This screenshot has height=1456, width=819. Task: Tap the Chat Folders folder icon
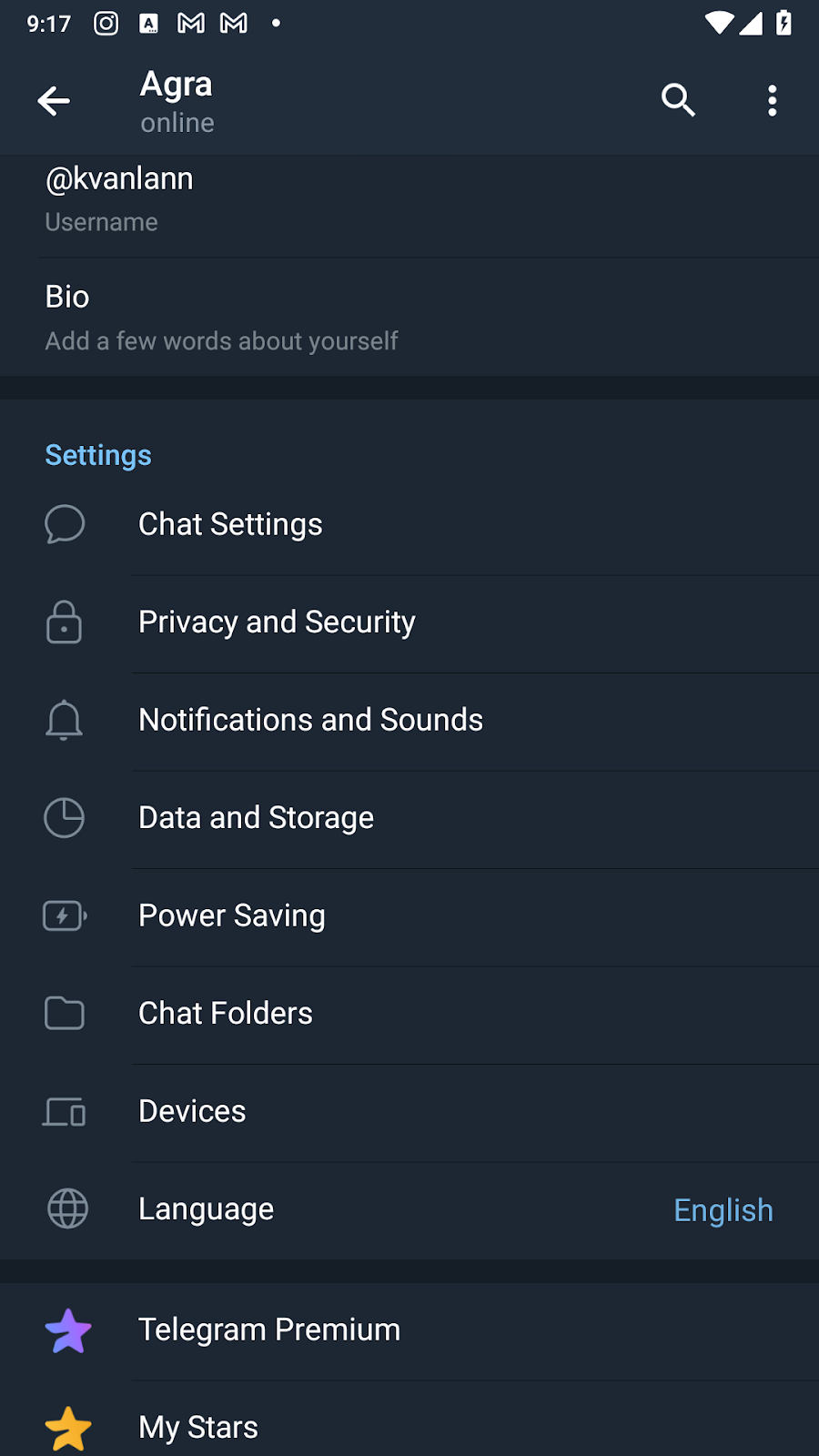[x=65, y=1013]
